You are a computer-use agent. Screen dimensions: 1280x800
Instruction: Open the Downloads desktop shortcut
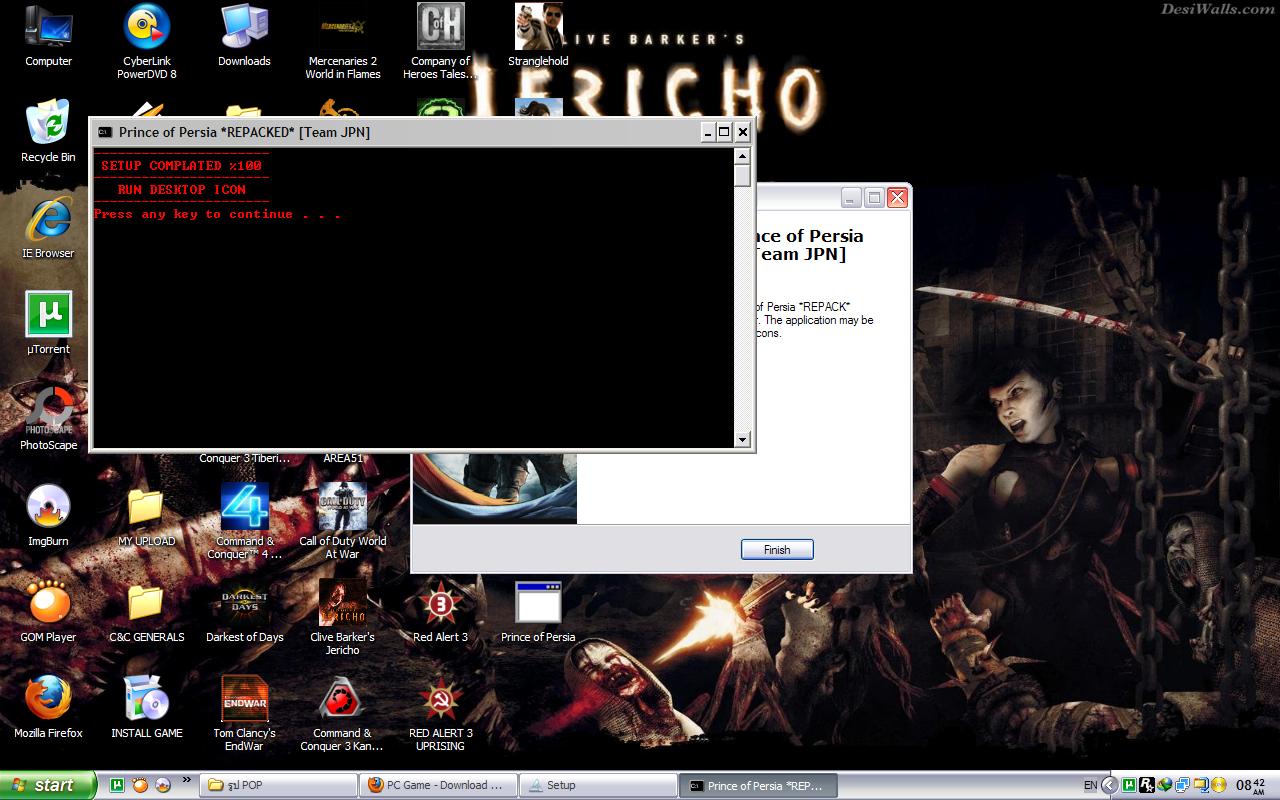tap(244, 35)
